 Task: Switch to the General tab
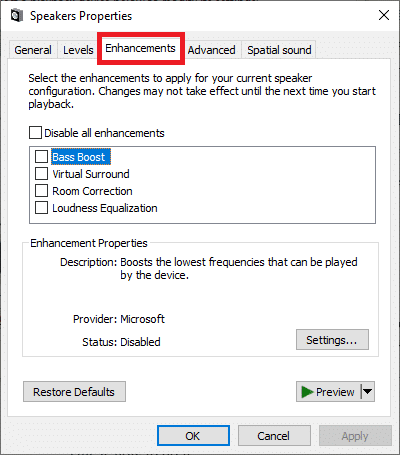pos(33,50)
